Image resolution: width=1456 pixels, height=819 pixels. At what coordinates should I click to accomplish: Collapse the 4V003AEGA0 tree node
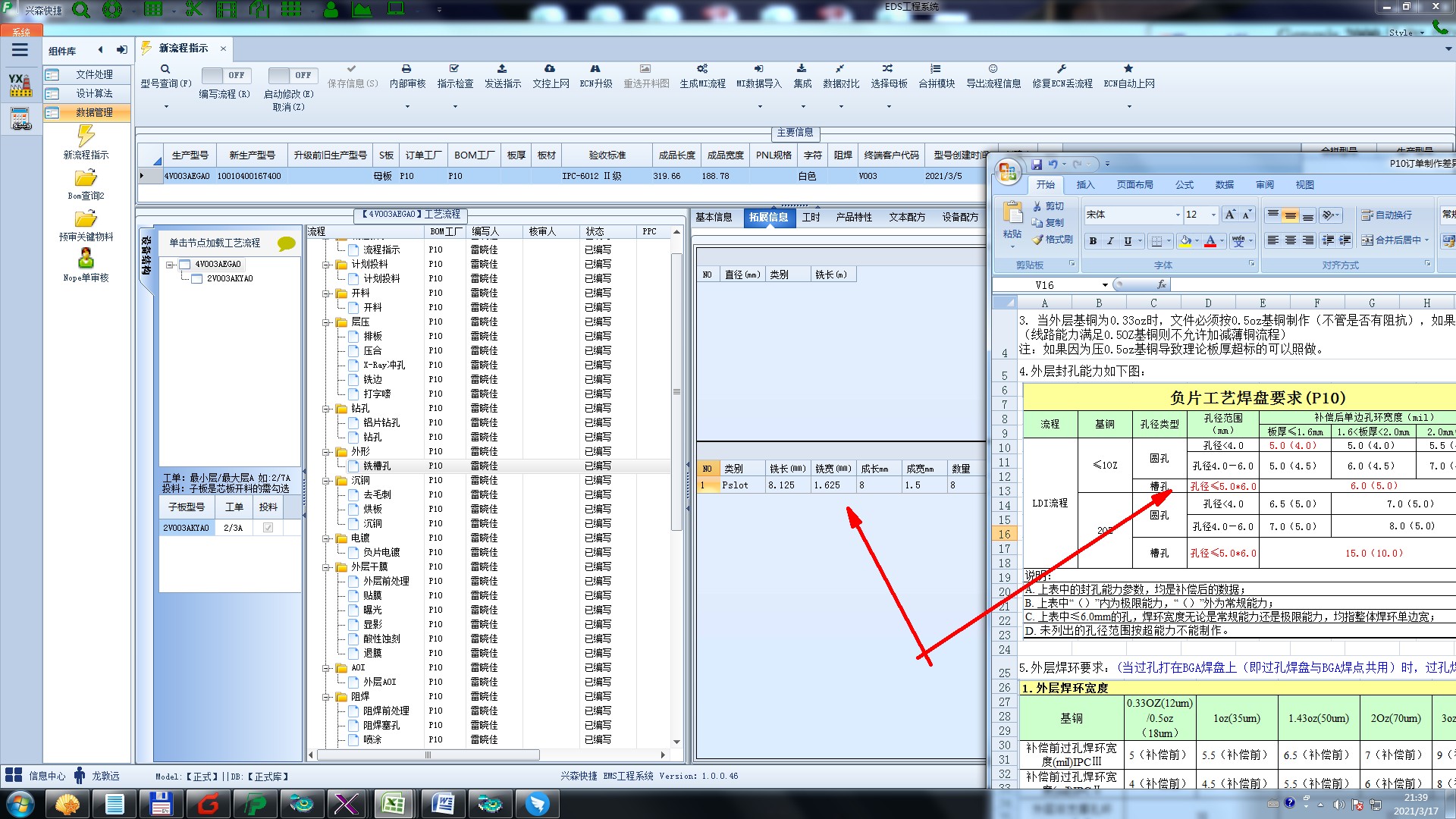pyautogui.click(x=171, y=265)
